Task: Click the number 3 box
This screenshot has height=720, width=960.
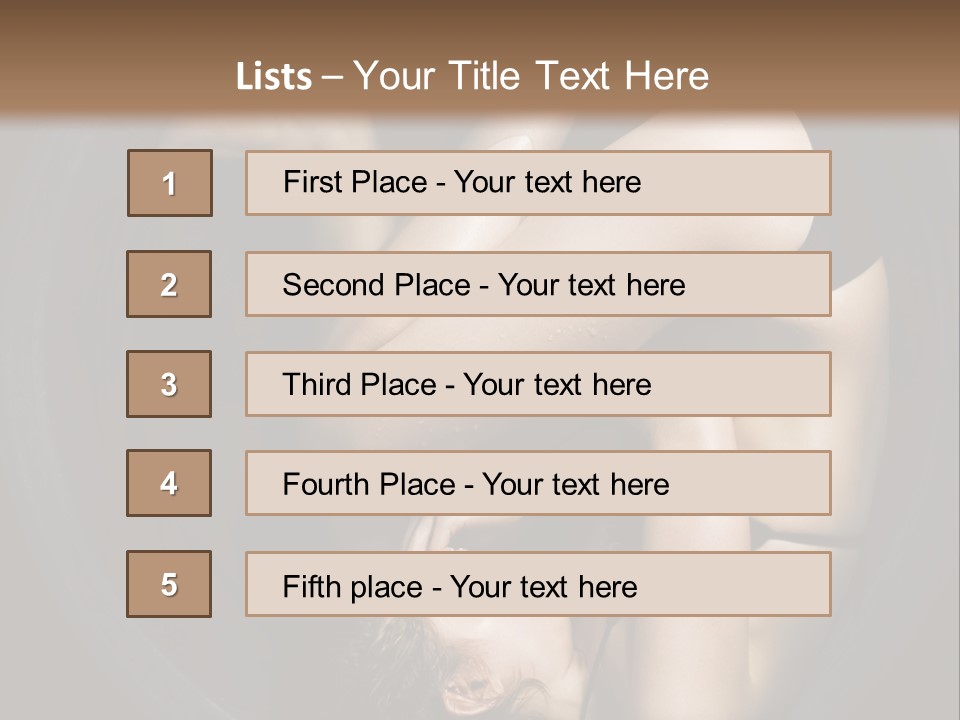Action: pyautogui.click(x=169, y=384)
